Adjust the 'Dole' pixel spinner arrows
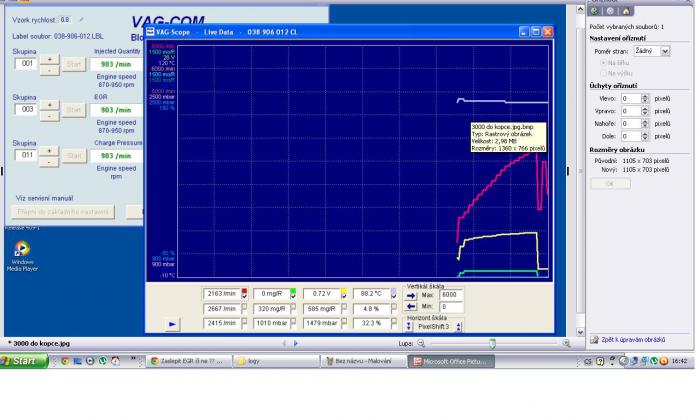The height and width of the screenshot is (420, 700). tap(645, 135)
